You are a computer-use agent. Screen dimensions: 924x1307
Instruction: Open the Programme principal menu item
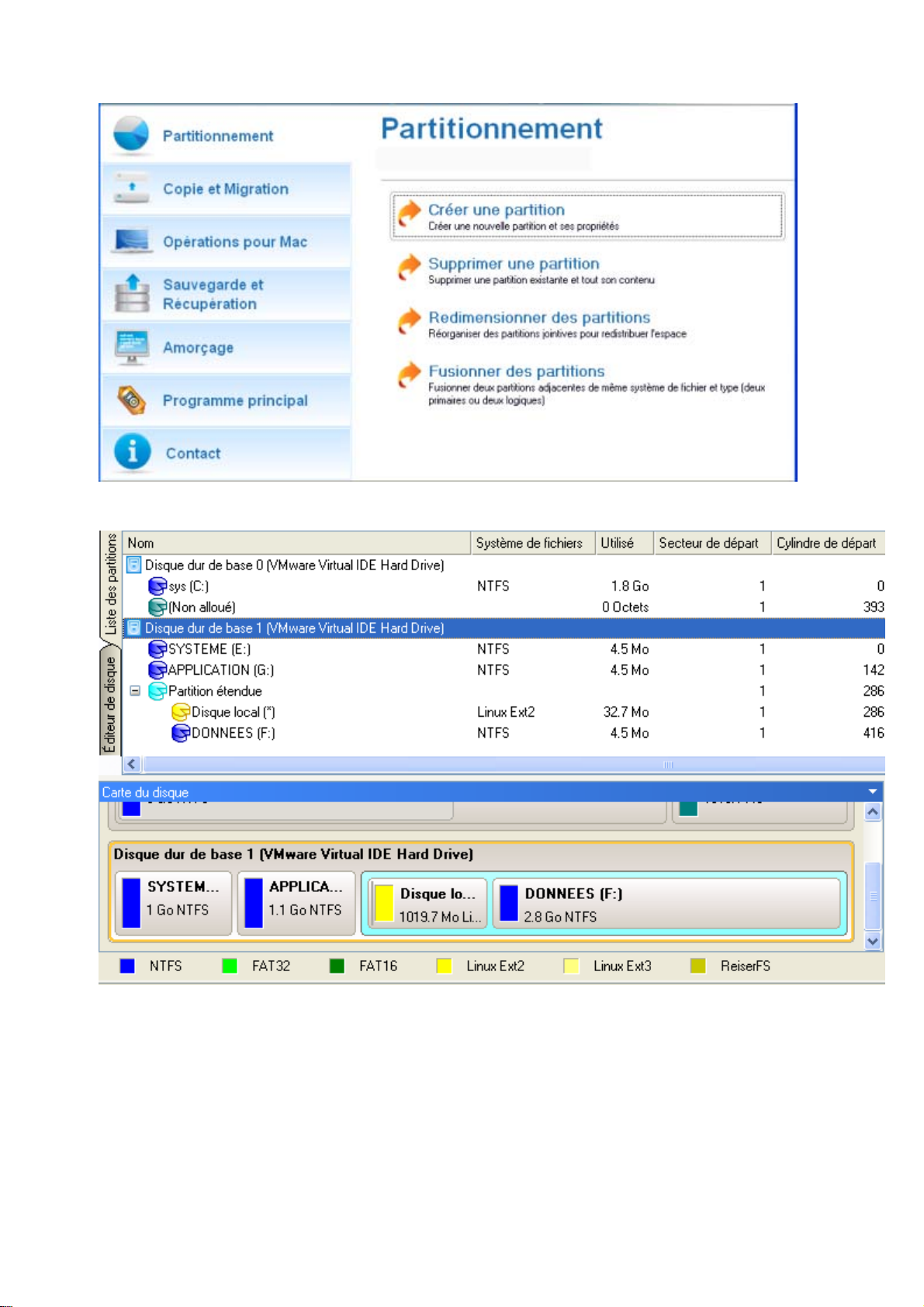tap(226, 400)
